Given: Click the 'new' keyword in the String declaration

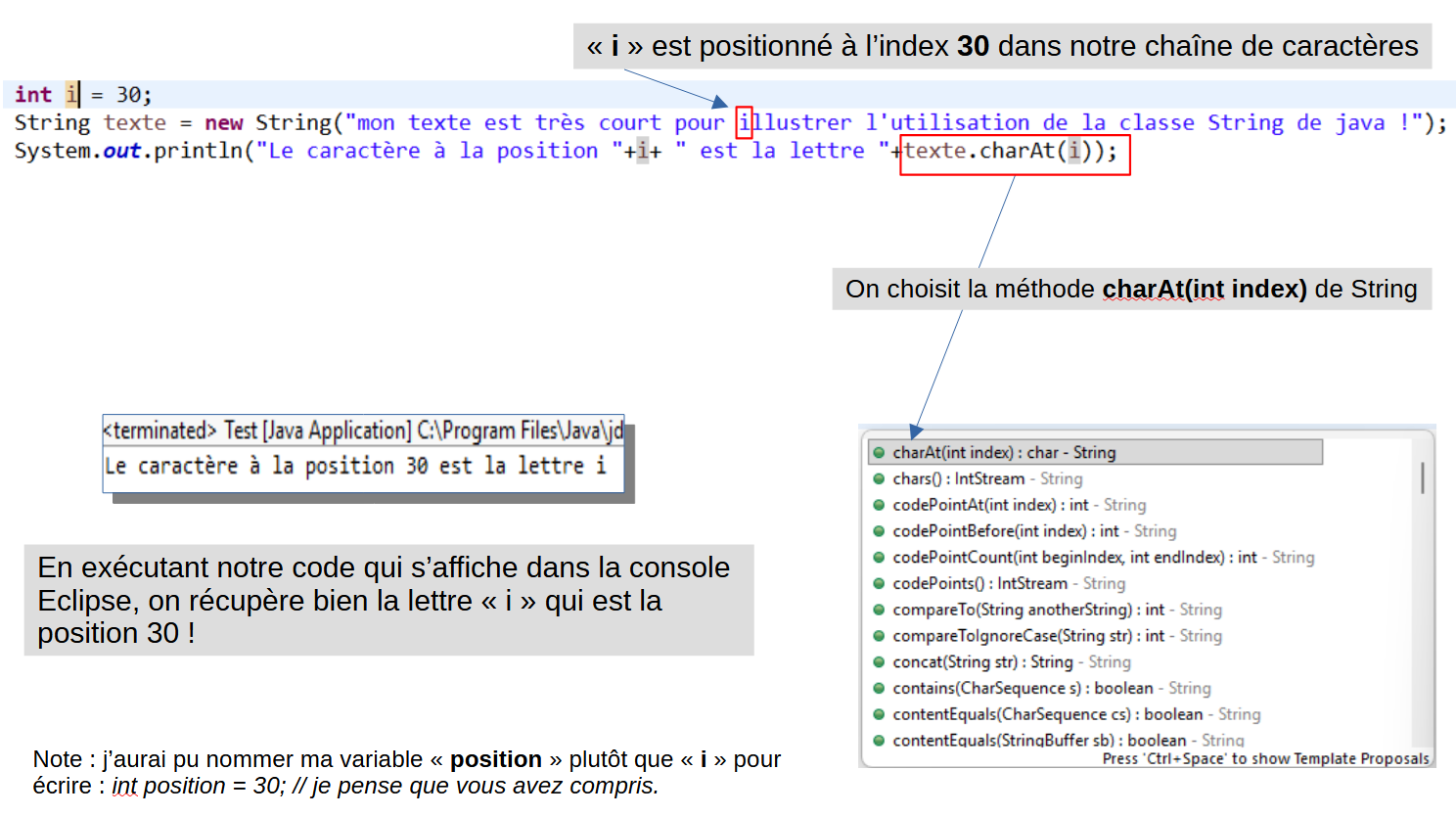Looking at the screenshot, I should 223,123.
